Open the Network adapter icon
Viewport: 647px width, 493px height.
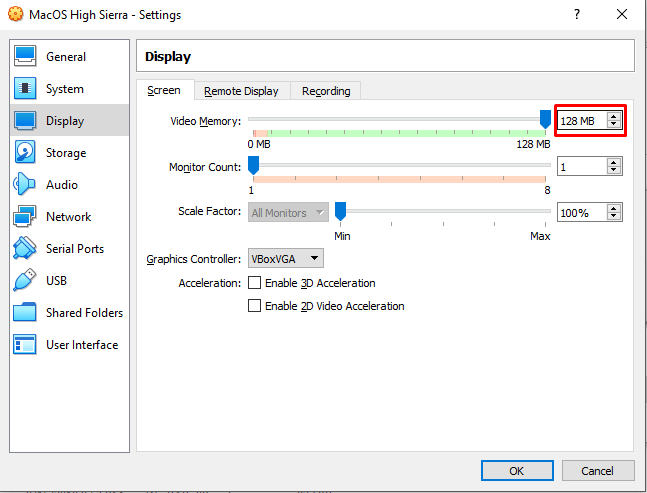(26, 217)
